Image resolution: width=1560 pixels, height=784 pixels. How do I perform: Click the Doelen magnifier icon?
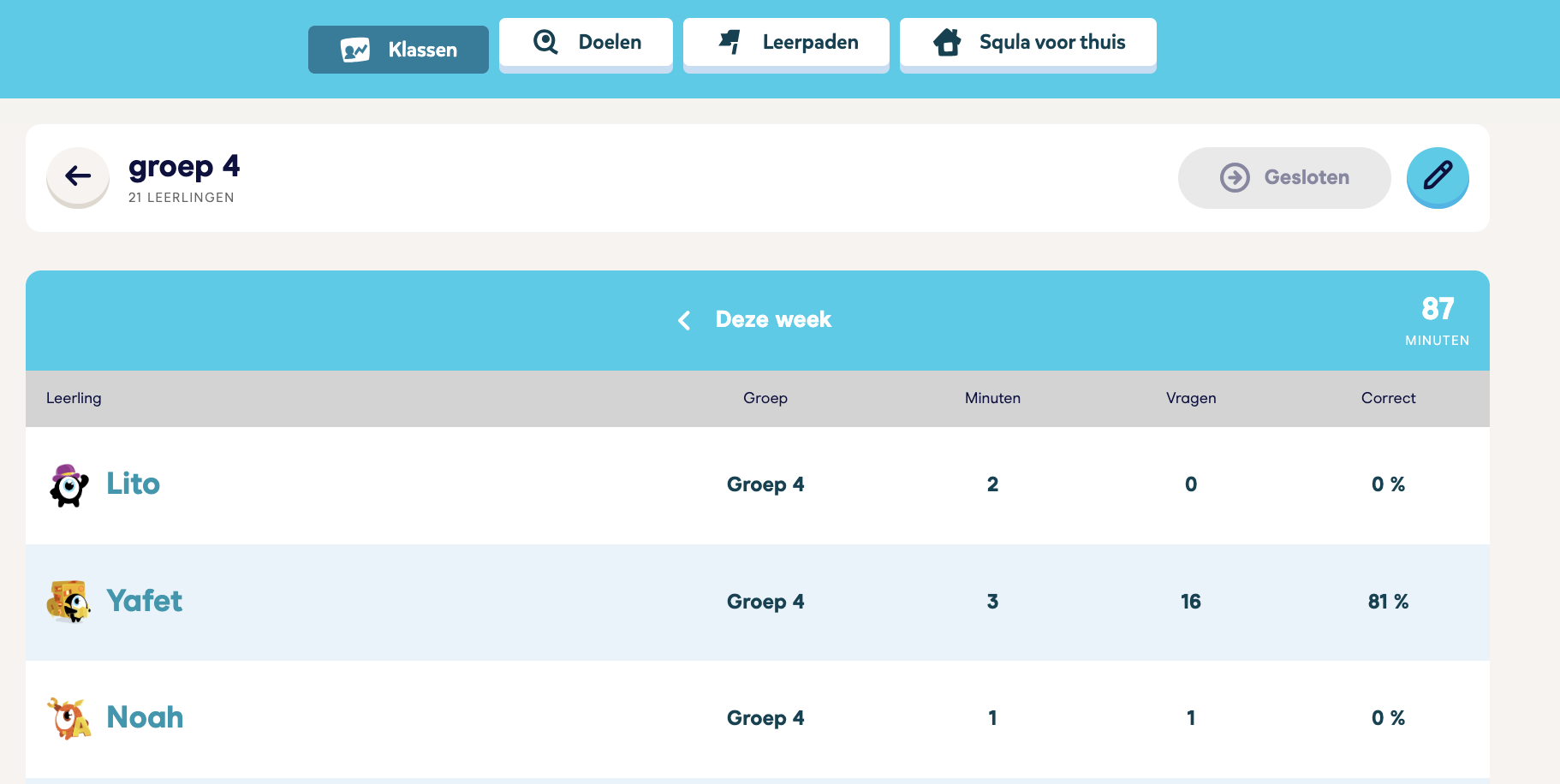coord(545,42)
